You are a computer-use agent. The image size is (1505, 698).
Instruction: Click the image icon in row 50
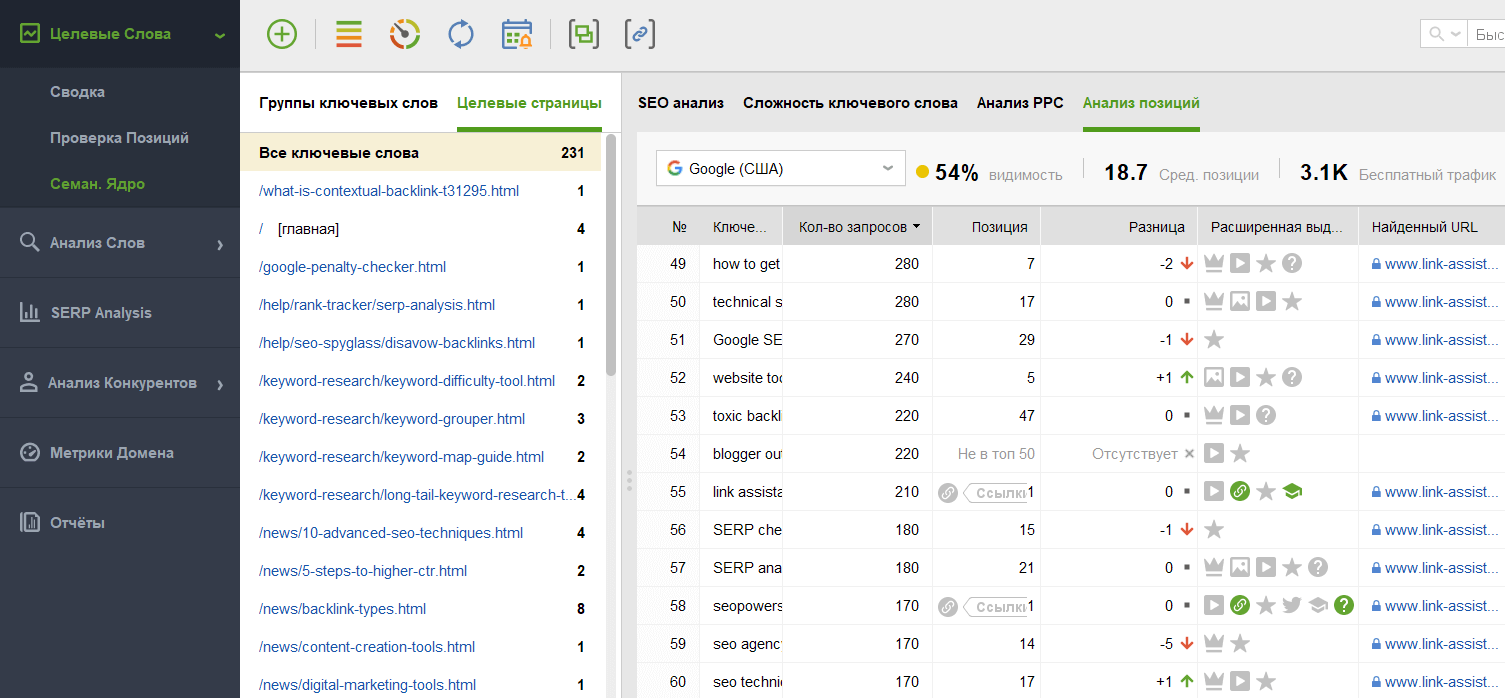click(x=1240, y=302)
